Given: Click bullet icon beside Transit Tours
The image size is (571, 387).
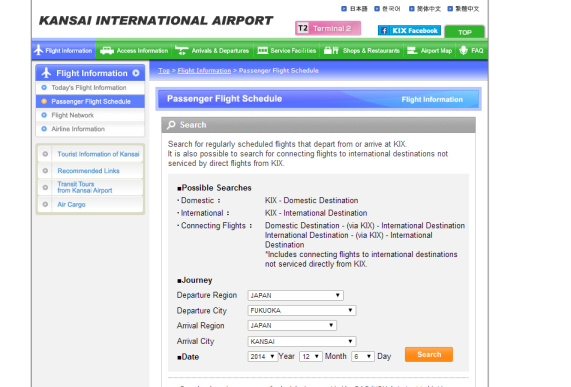Looking at the screenshot, I should [45, 187].
